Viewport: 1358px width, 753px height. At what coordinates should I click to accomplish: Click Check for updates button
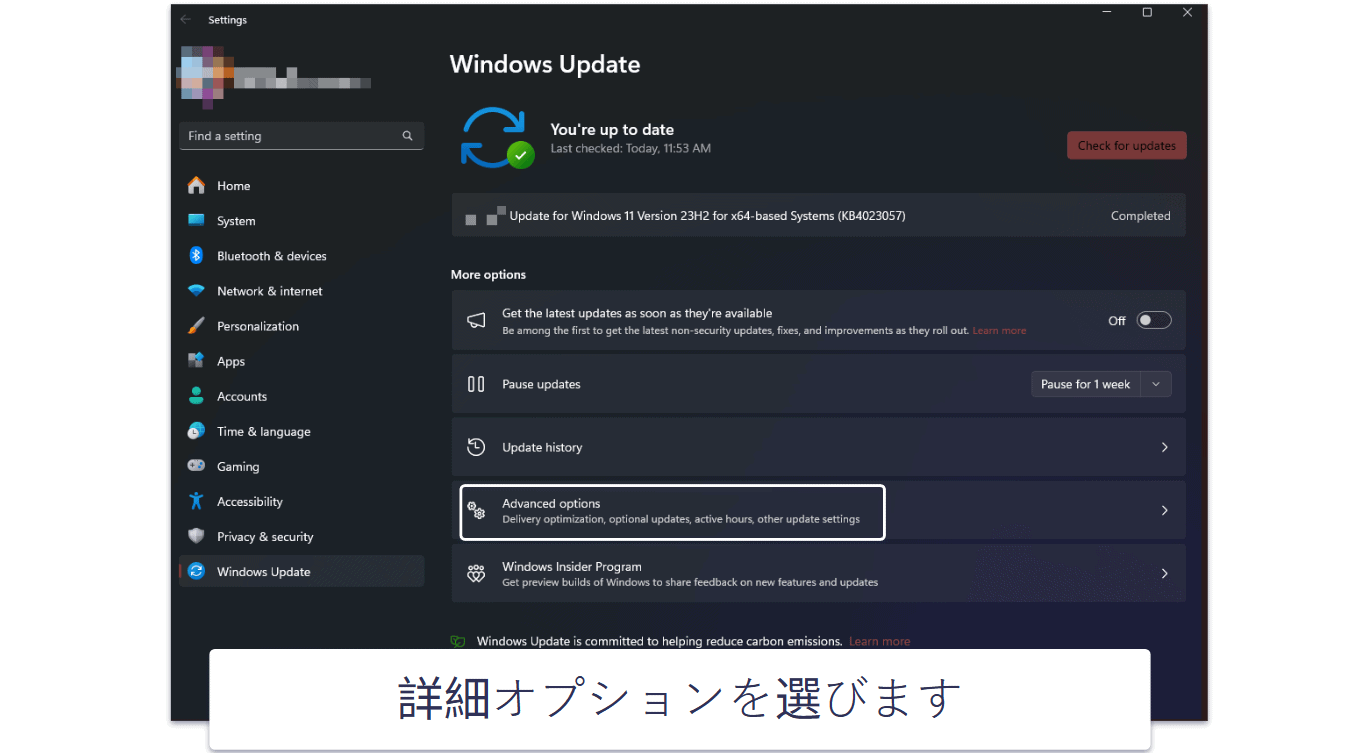[x=1126, y=145]
